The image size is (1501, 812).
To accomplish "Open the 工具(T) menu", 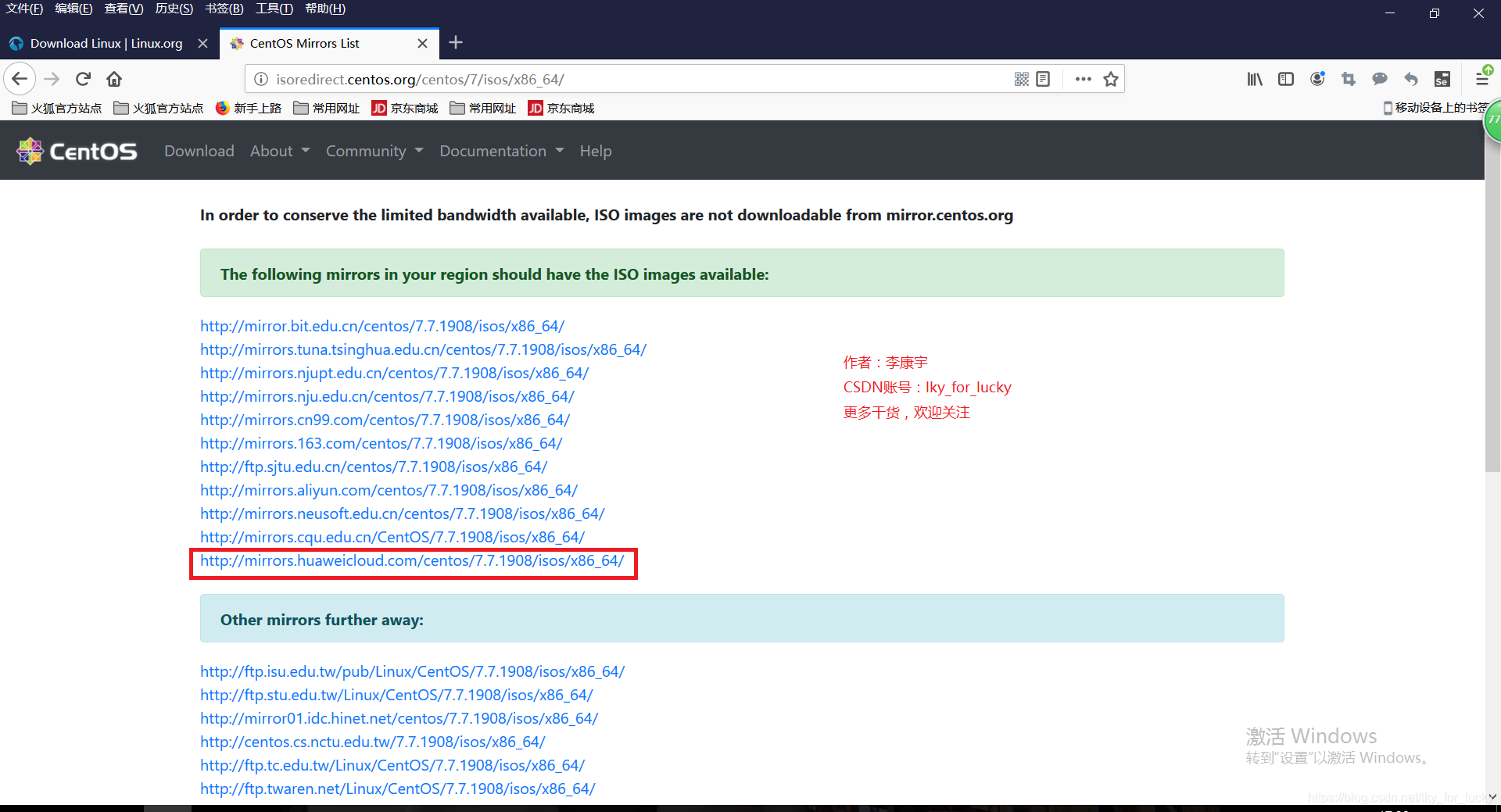I will pyautogui.click(x=274, y=9).
